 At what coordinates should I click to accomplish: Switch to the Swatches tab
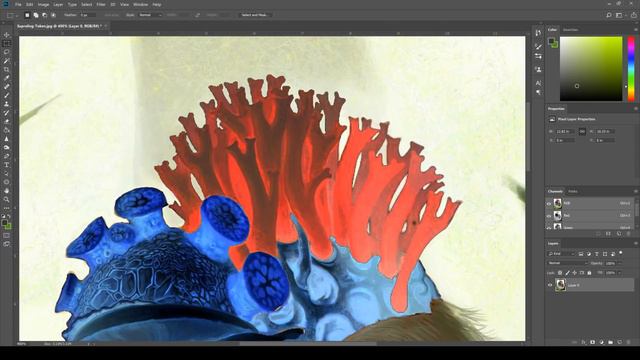tap(570, 30)
